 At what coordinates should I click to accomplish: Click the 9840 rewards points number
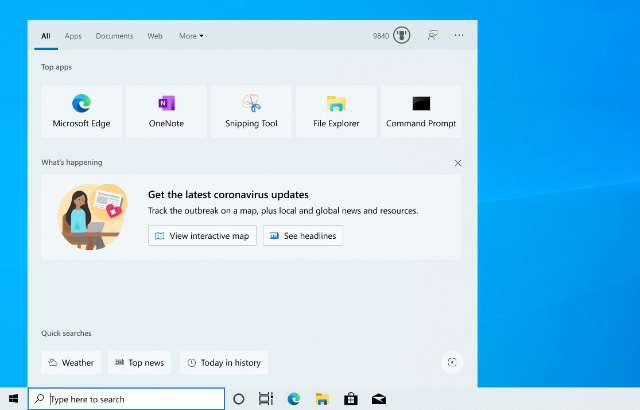tap(380, 36)
